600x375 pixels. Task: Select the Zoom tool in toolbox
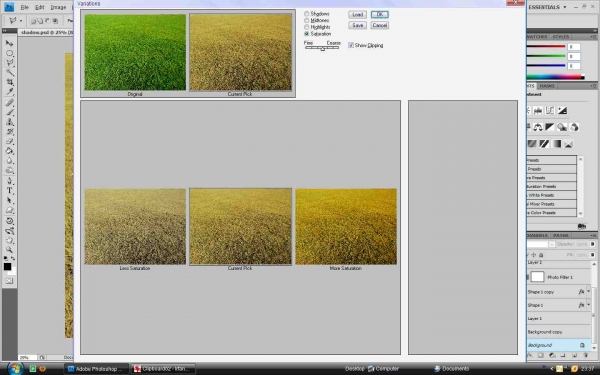(x=10, y=250)
